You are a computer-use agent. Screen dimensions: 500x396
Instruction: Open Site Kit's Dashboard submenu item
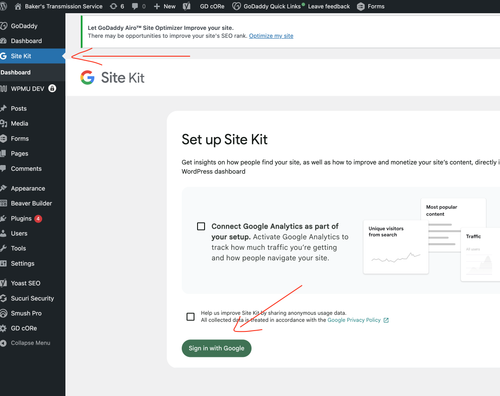coord(15,72)
